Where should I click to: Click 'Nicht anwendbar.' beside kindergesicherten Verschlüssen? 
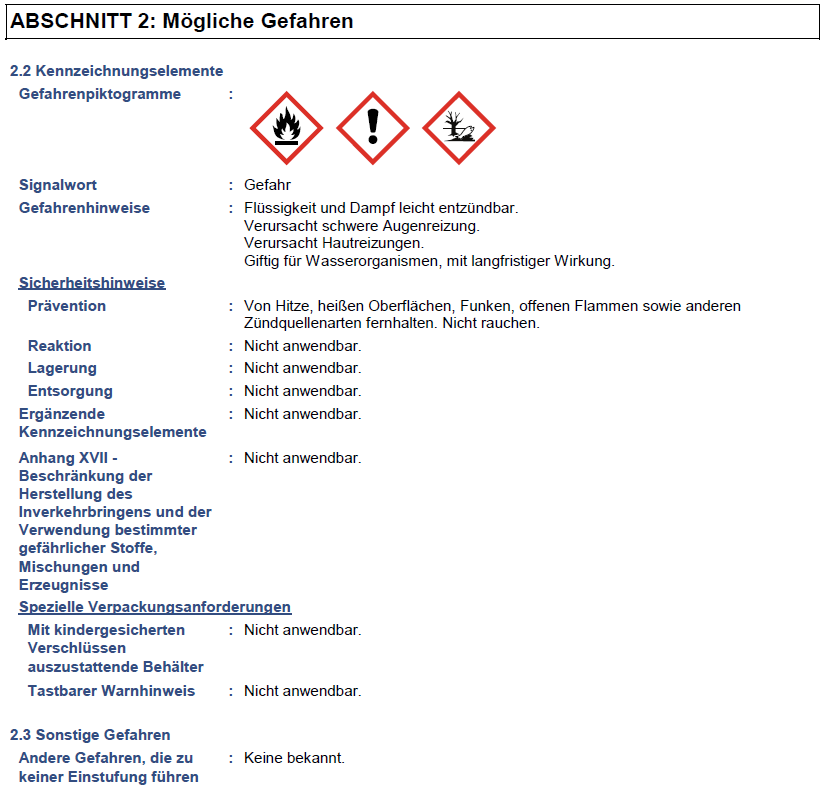(302, 630)
